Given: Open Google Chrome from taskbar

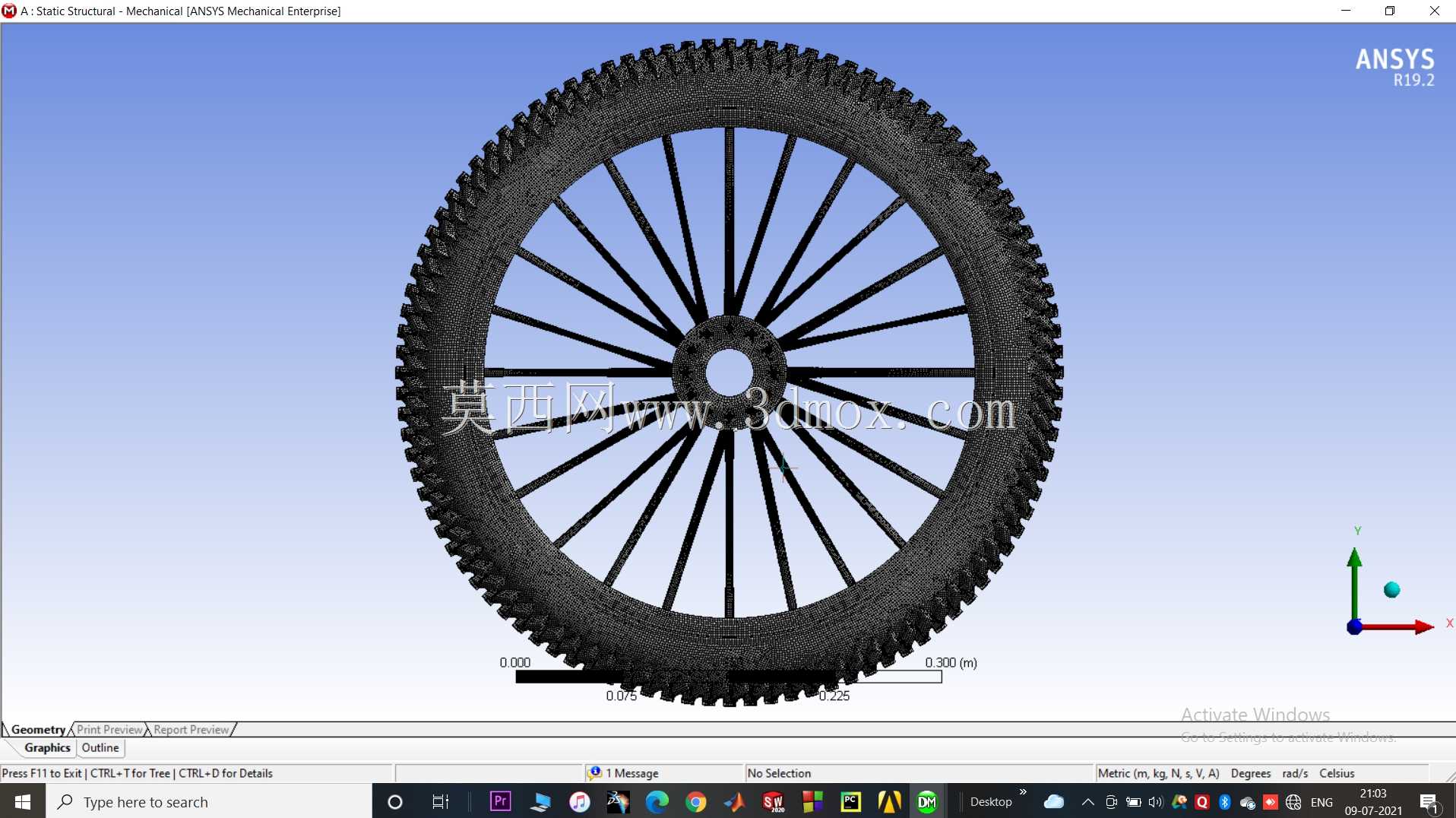Looking at the screenshot, I should (695, 801).
